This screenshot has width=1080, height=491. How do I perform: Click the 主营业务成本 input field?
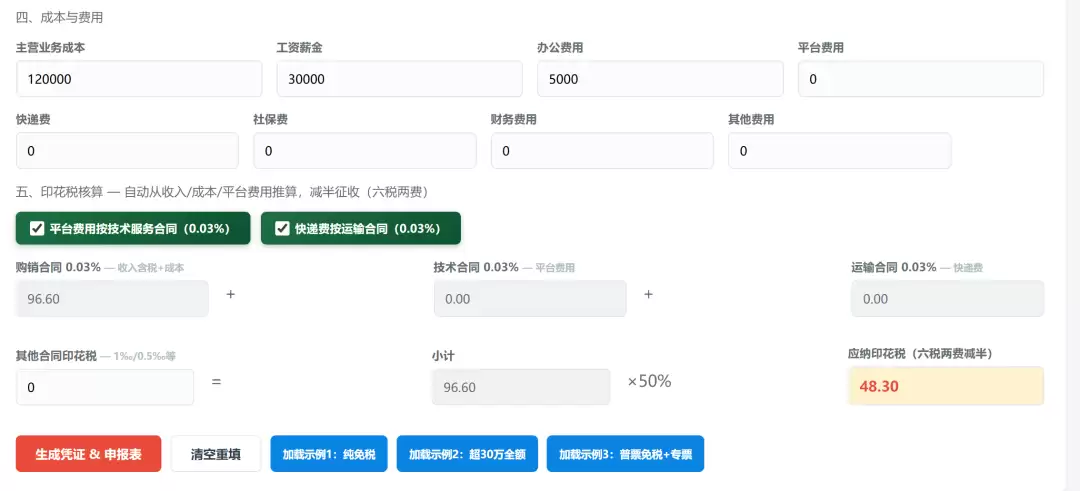coord(139,79)
